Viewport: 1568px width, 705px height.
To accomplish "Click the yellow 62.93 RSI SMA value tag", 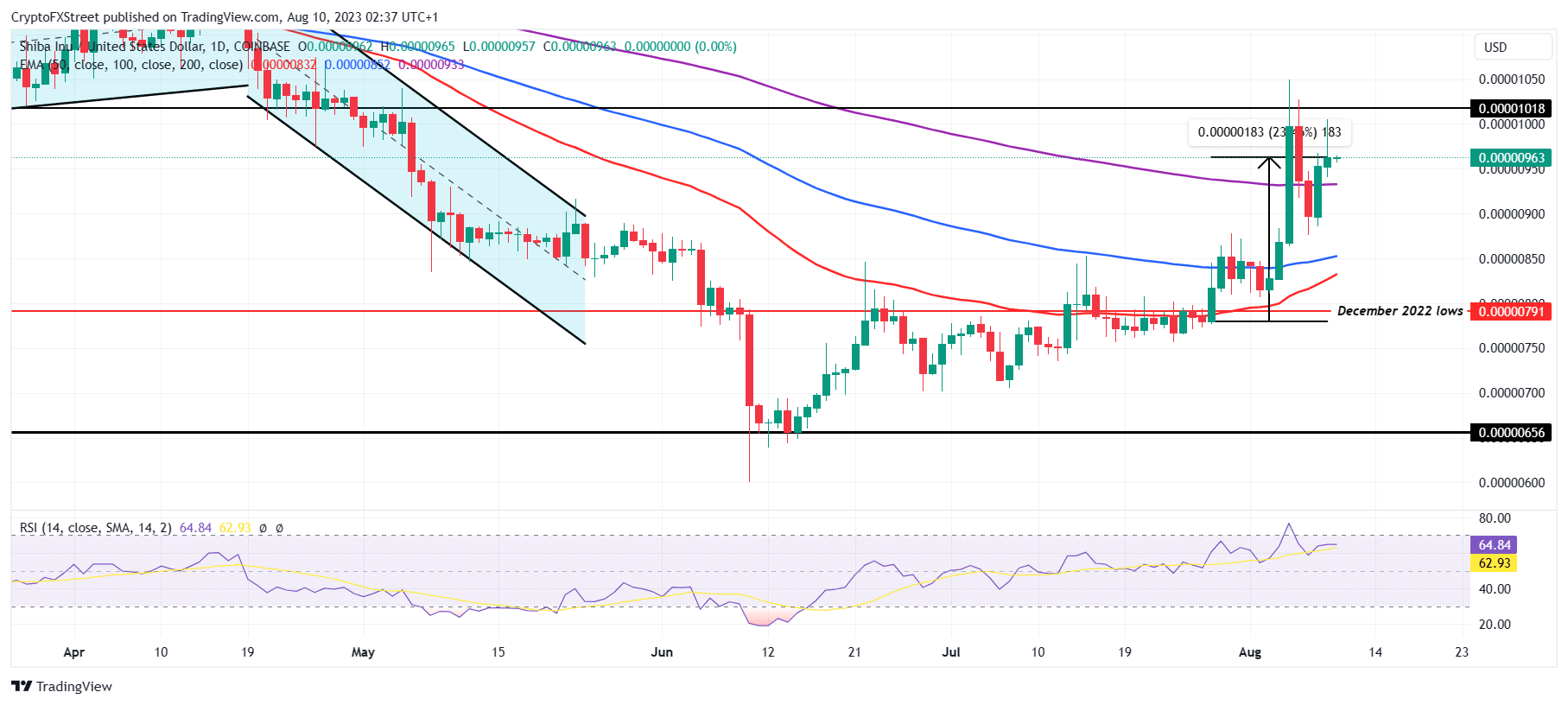I will [x=1494, y=563].
